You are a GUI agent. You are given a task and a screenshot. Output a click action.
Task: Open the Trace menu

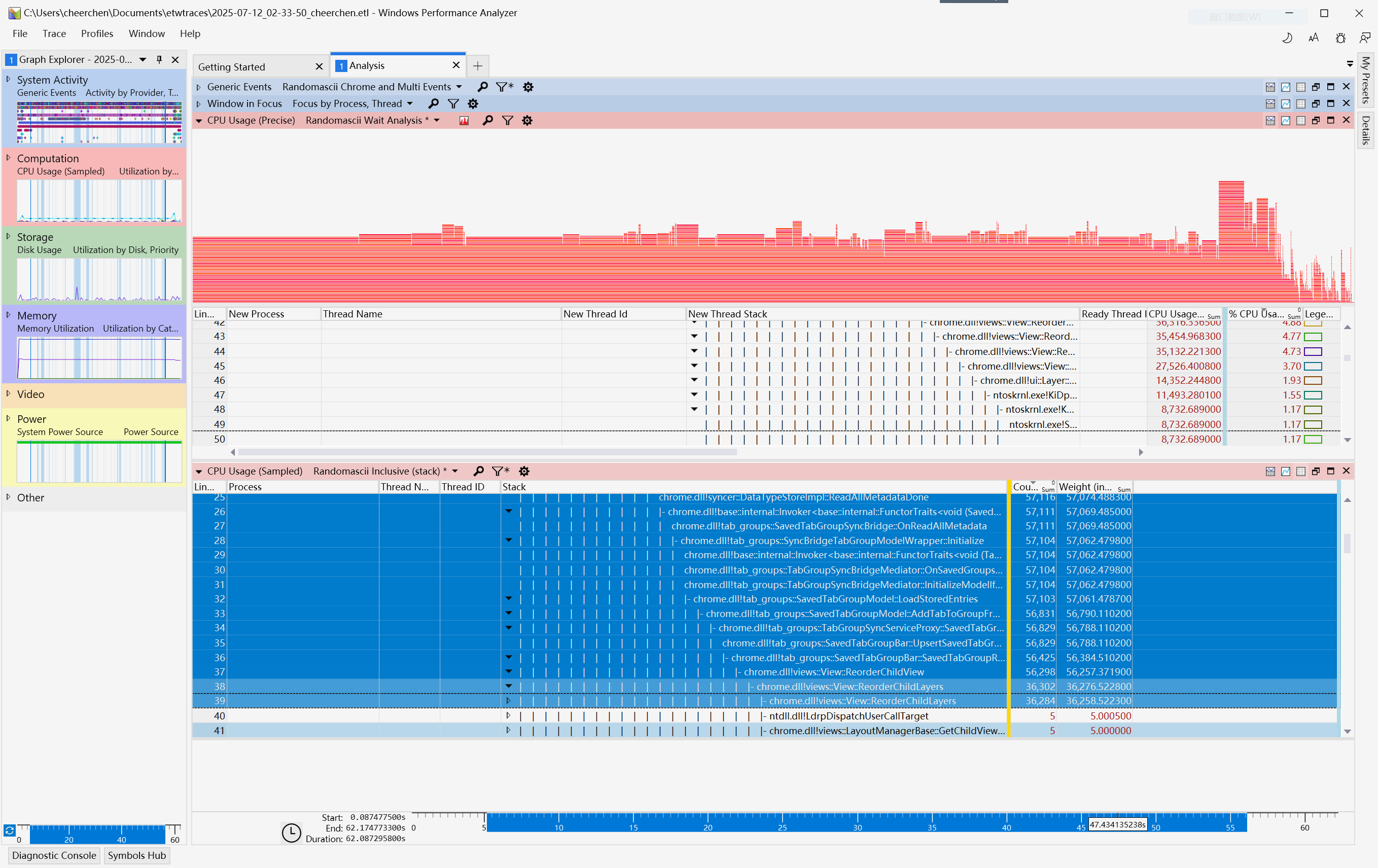[54, 33]
